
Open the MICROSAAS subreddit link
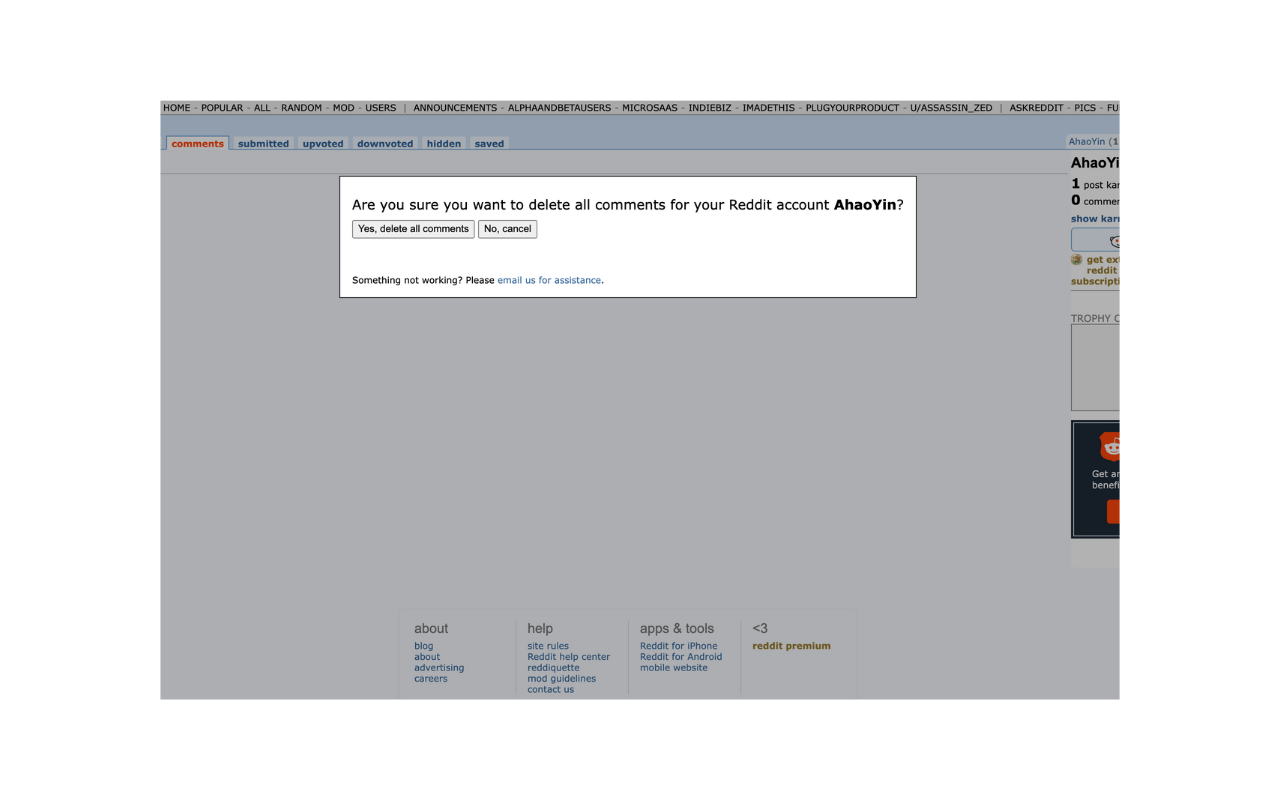[x=650, y=108]
